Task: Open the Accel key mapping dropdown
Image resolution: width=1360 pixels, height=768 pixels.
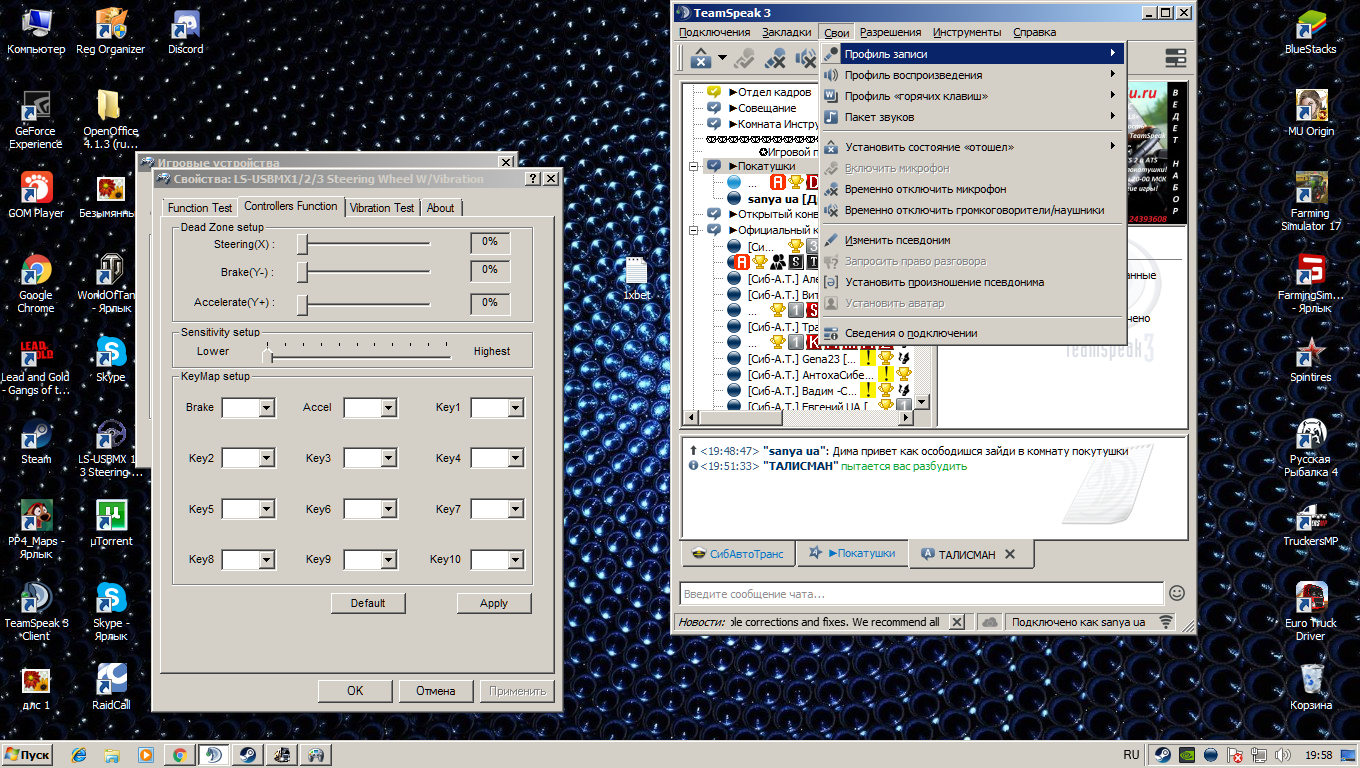Action: [388, 408]
